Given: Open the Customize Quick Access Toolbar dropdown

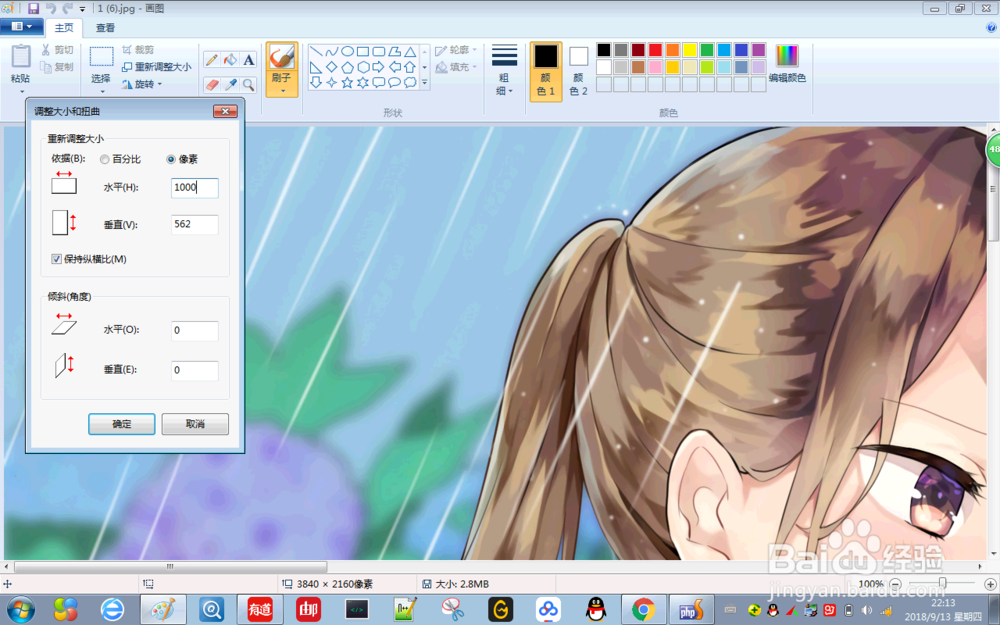Looking at the screenshot, I should pyautogui.click(x=83, y=9).
